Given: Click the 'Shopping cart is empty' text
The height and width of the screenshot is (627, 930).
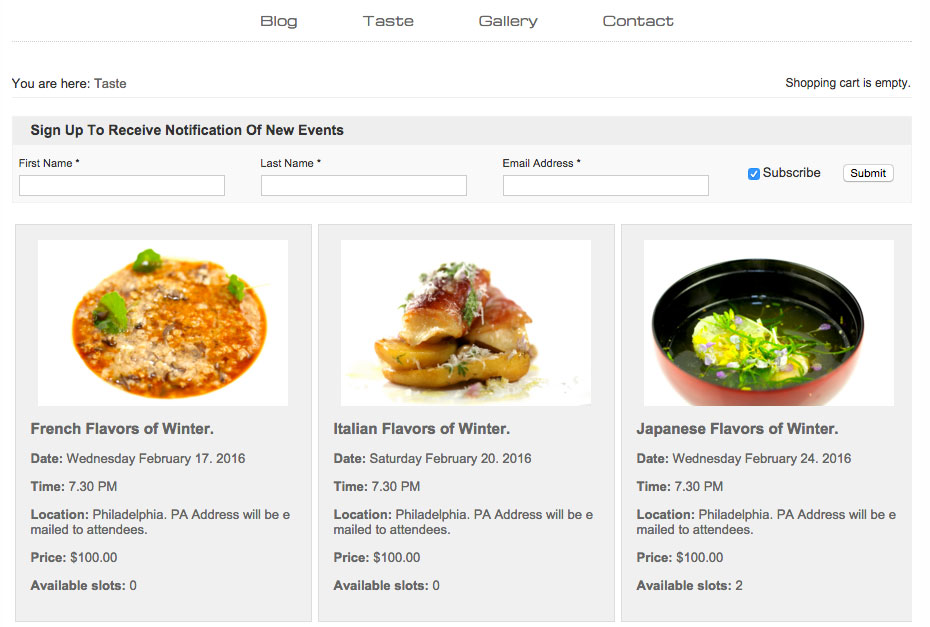Looking at the screenshot, I should pyautogui.click(x=848, y=83).
